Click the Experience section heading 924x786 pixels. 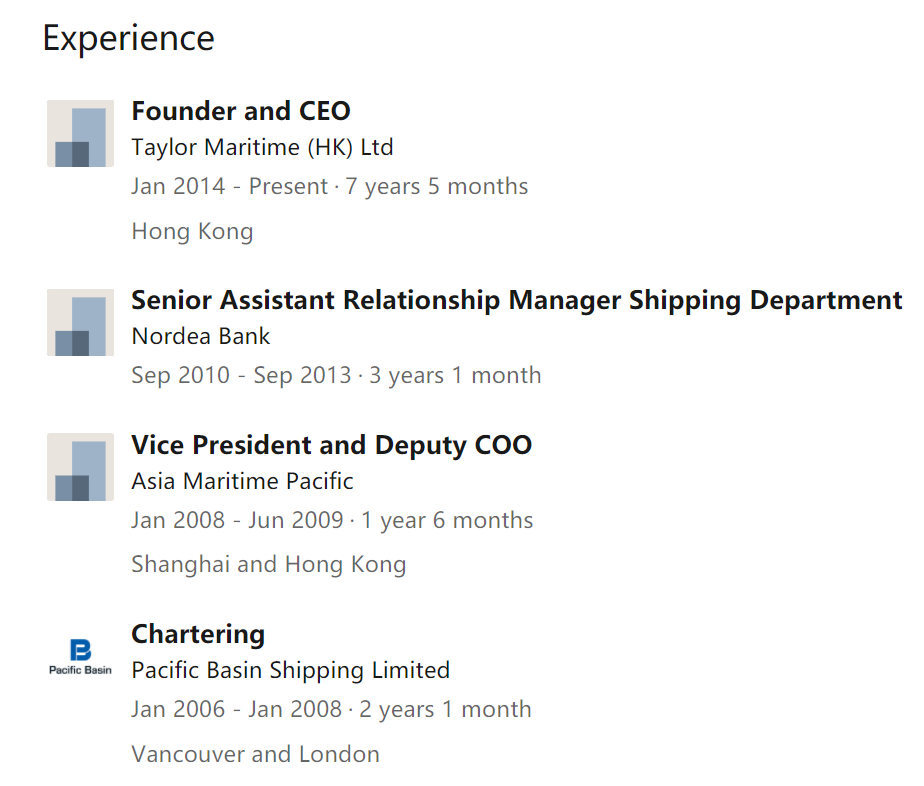click(128, 39)
